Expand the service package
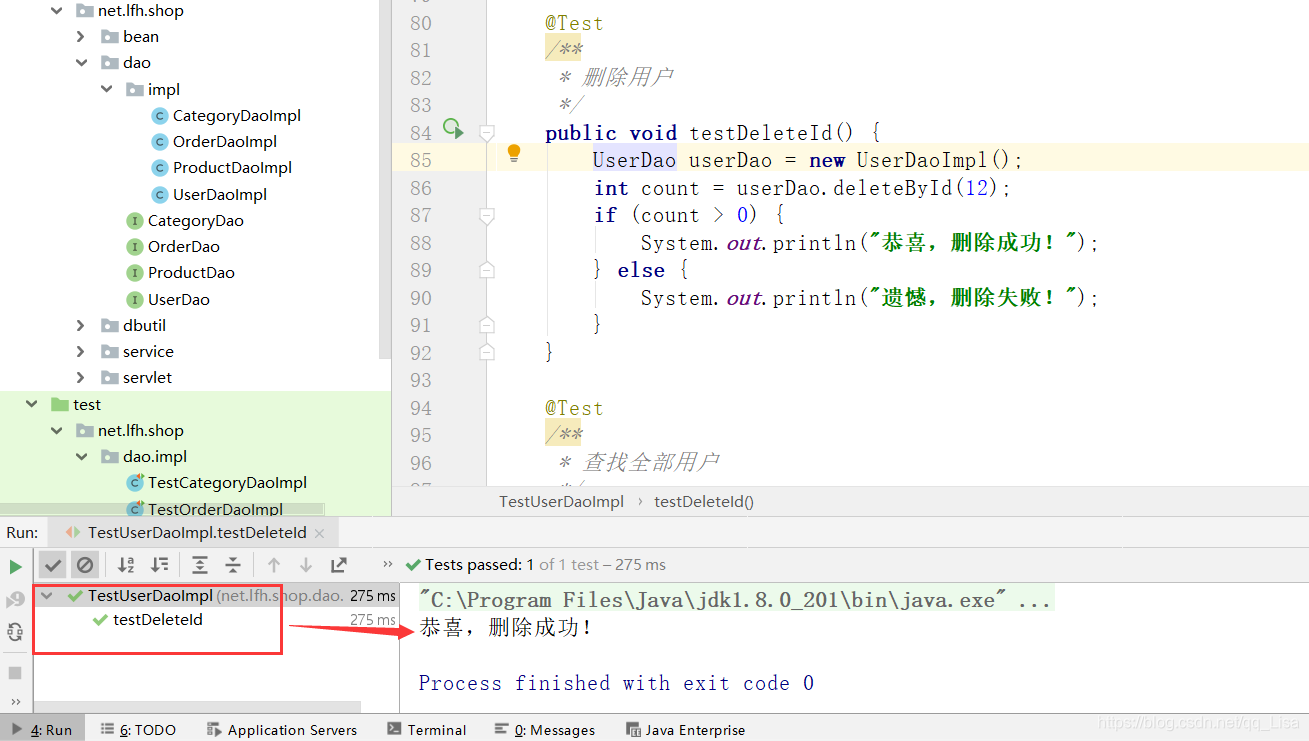This screenshot has width=1309, height=741. coord(81,351)
